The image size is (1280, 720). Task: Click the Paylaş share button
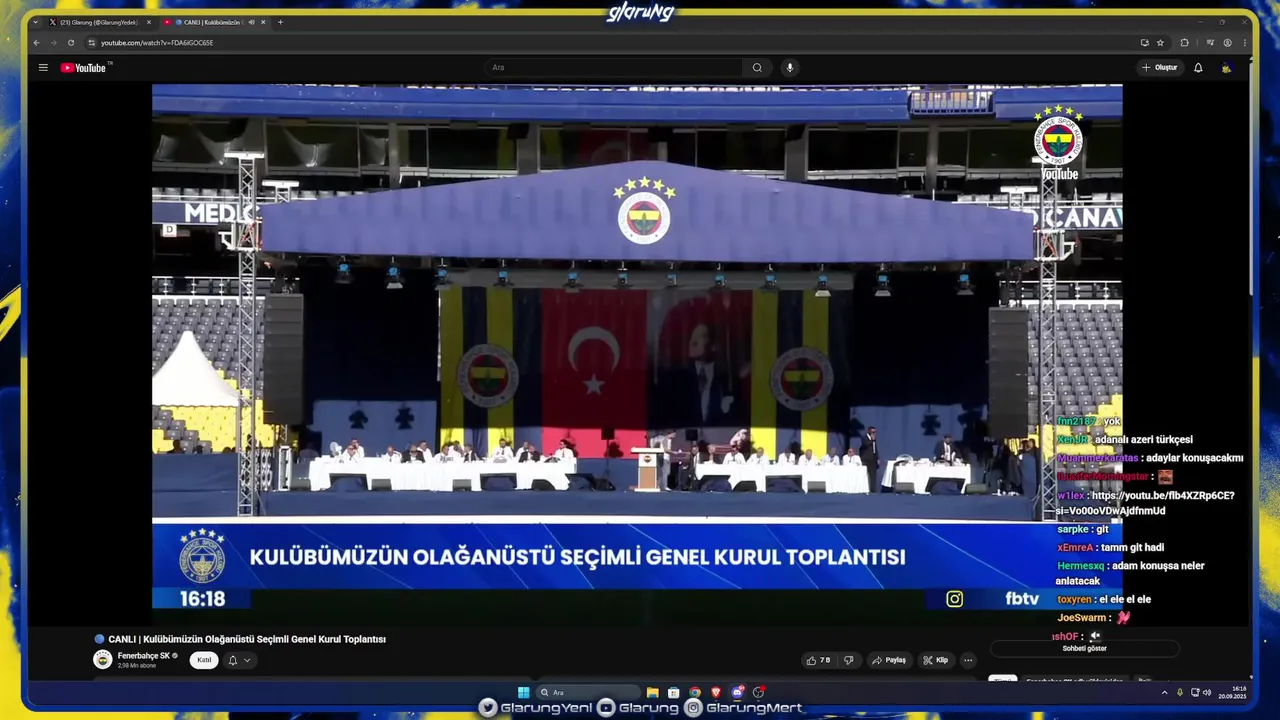[888, 660]
